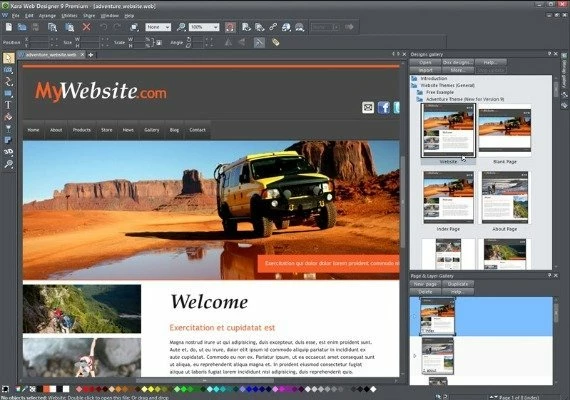Screen dimensions: 570x400
Task: Click the Export website icon
Action: pos(260,27)
